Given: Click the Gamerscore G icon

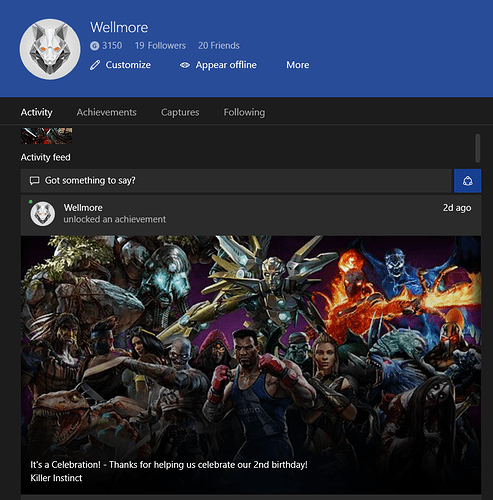Looking at the screenshot, I should point(95,46).
